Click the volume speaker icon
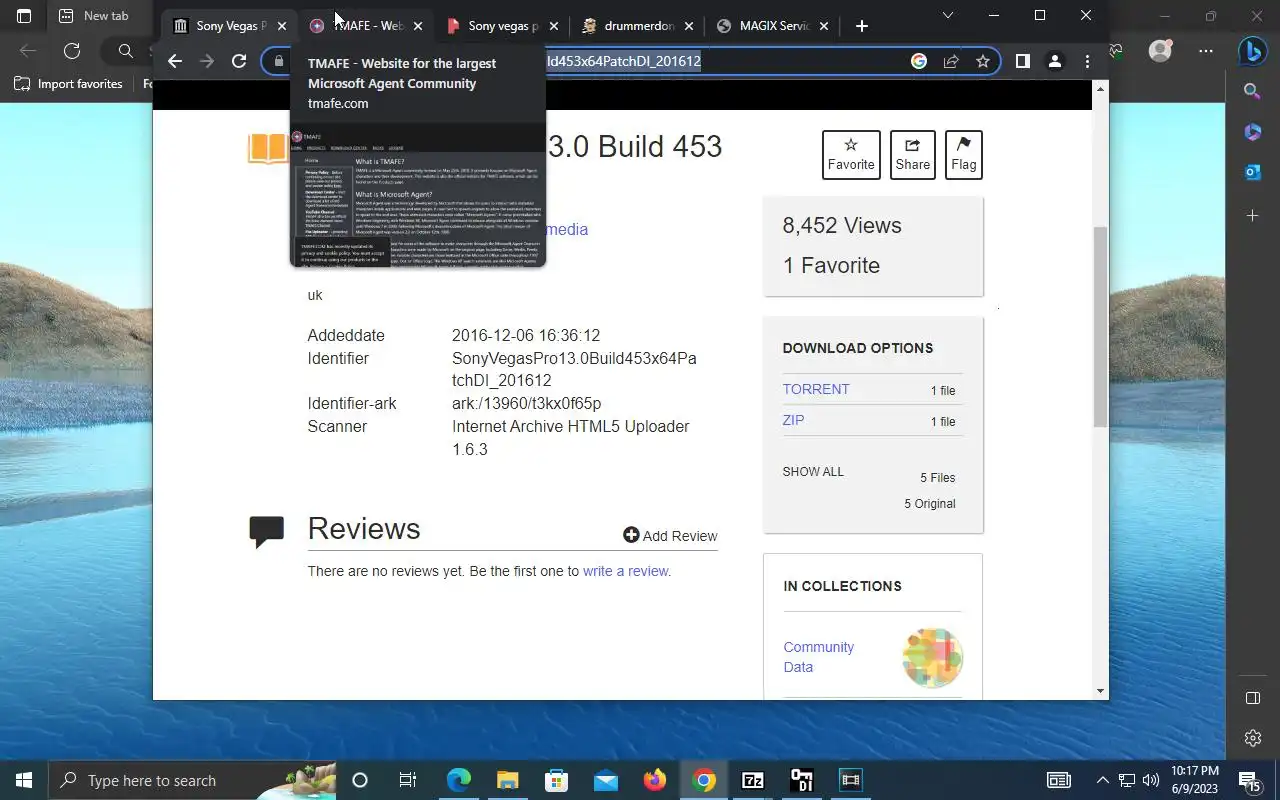Viewport: 1280px width, 800px height. (x=1150, y=780)
